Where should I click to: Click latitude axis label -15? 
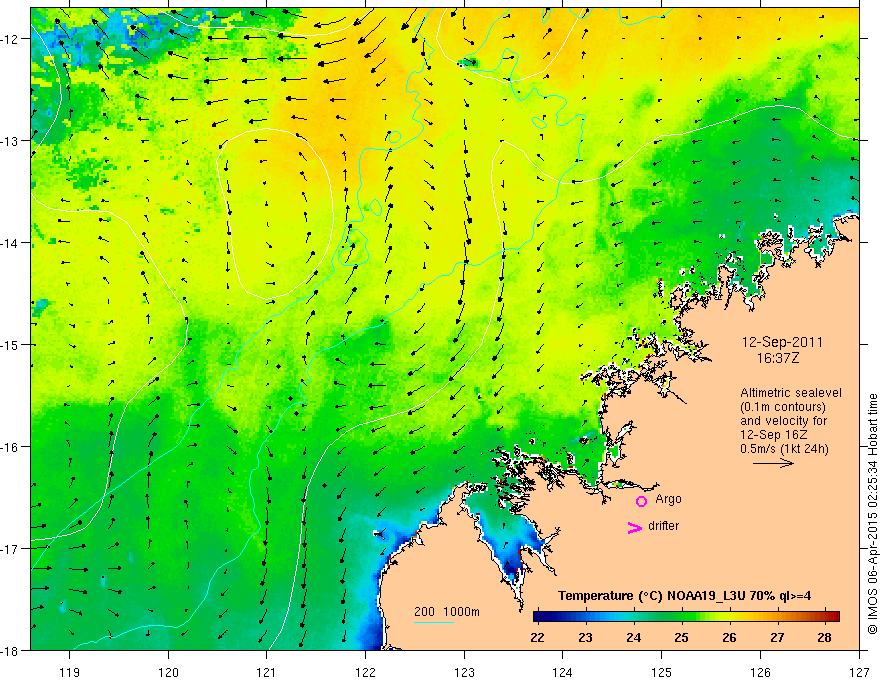[x=11, y=344]
